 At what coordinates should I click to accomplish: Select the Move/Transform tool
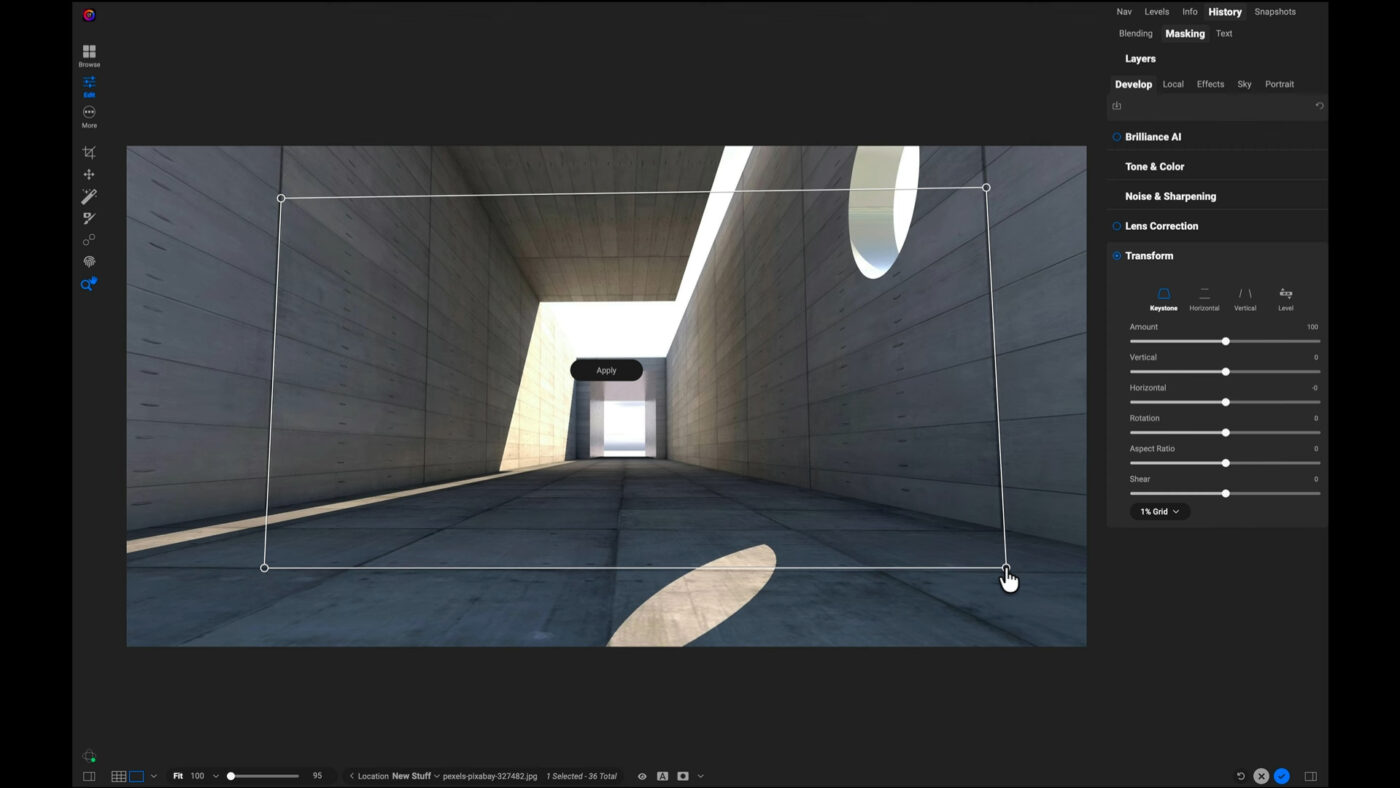89,175
